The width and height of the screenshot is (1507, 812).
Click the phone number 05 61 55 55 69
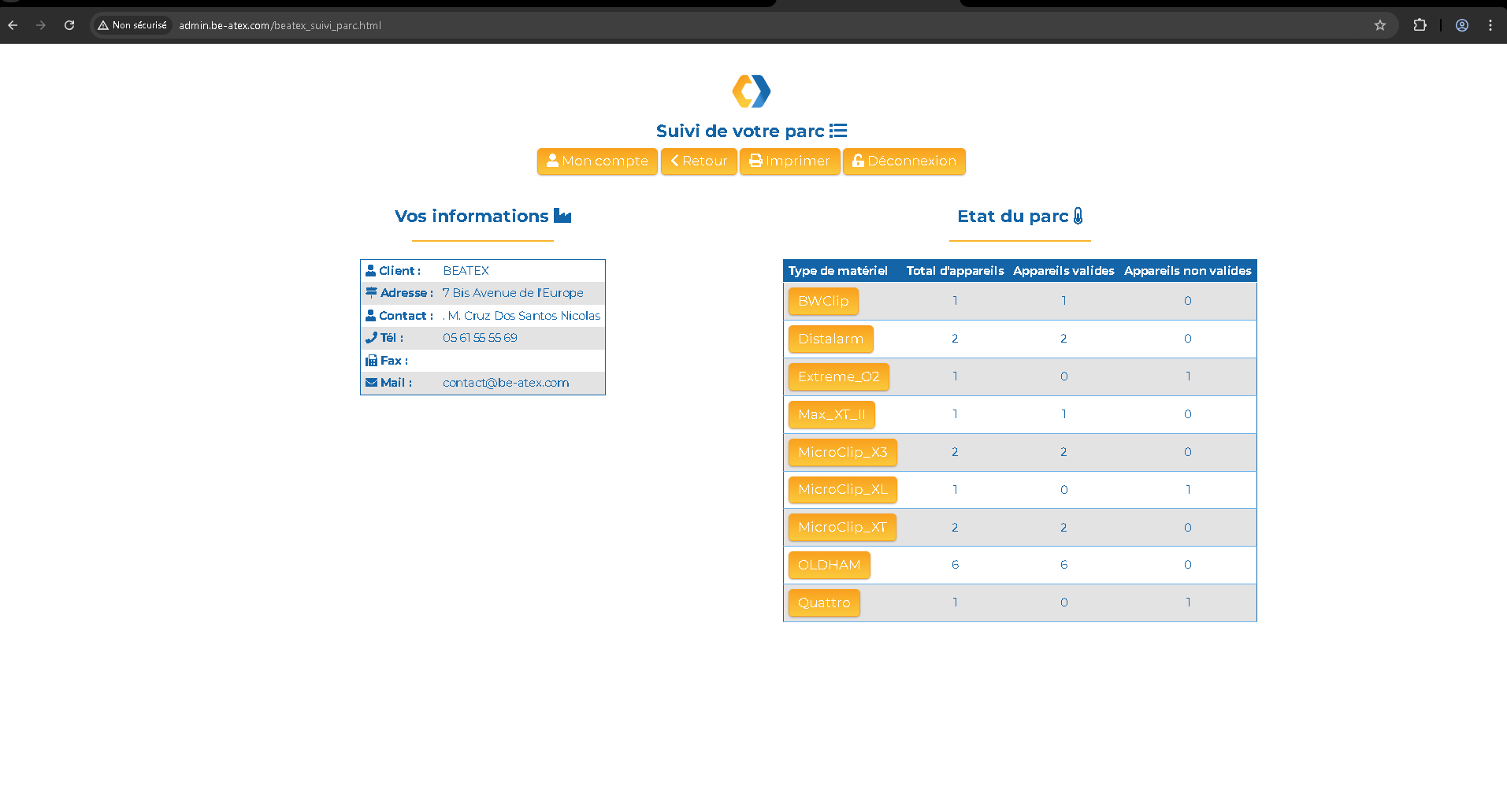[480, 338]
